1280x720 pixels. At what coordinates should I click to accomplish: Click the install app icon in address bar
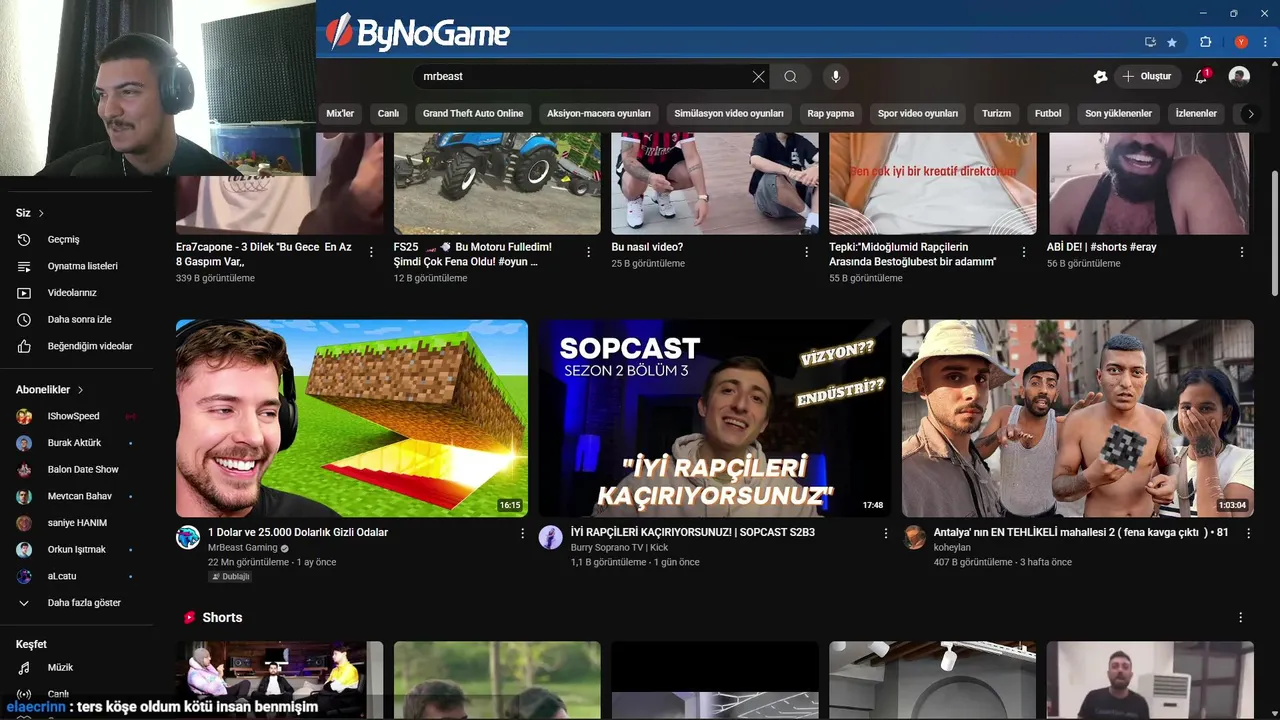coord(1150,42)
